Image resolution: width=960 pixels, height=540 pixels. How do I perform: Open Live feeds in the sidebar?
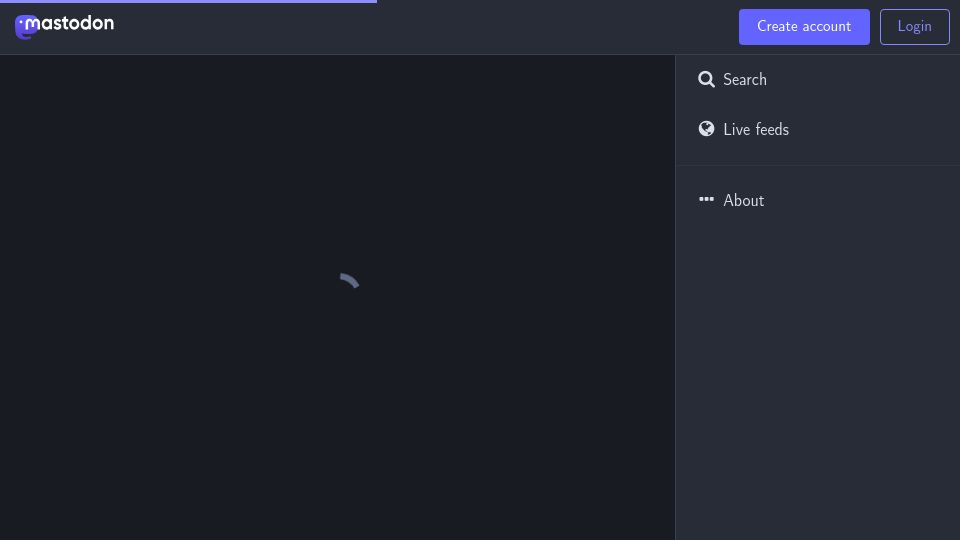[x=817, y=129]
